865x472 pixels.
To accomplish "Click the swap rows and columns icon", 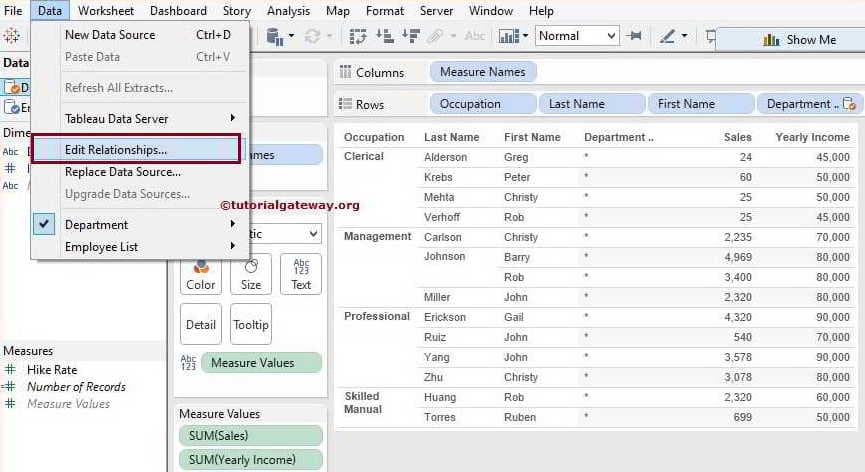I will tap(358, 36).
